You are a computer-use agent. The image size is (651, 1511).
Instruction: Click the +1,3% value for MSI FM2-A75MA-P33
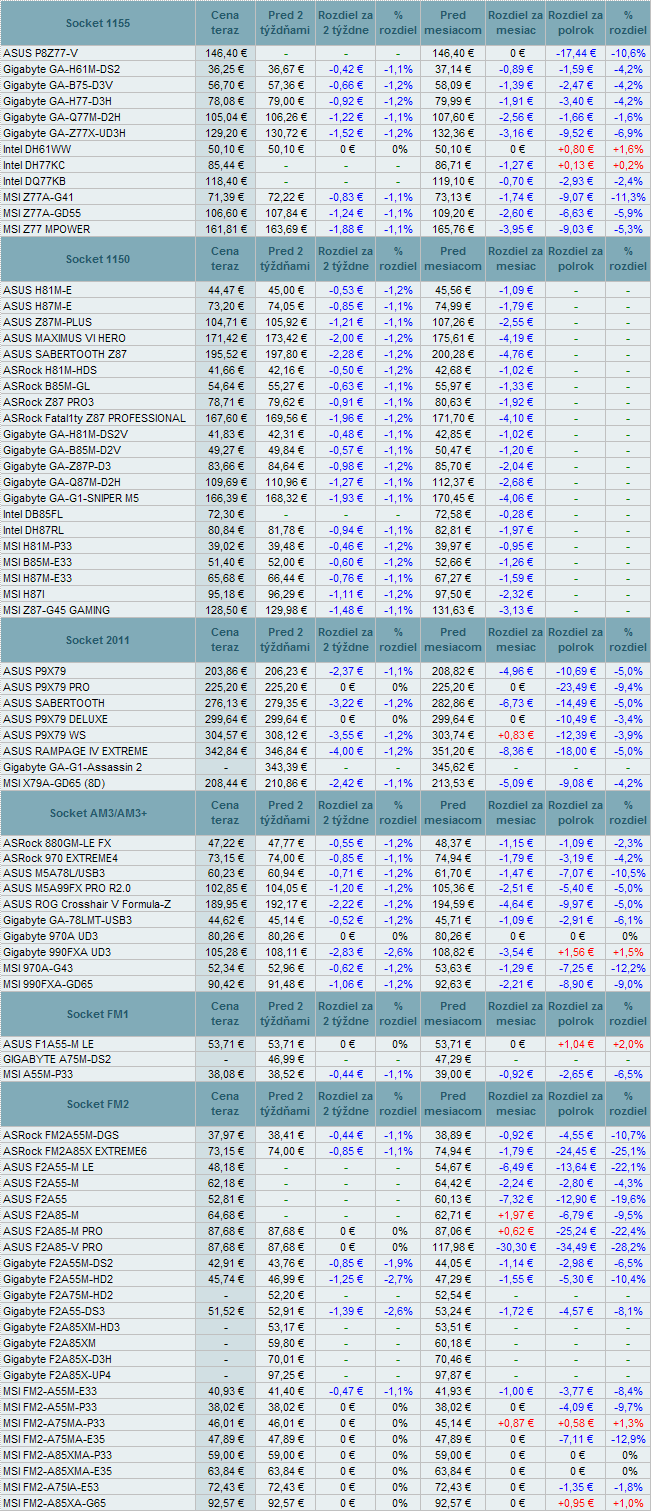[x=628, y=1423]
